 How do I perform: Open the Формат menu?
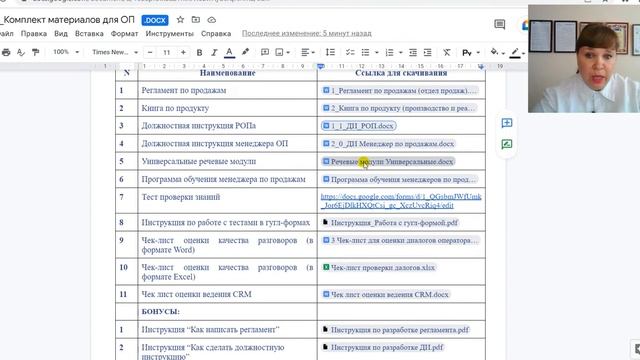point(124,33)
